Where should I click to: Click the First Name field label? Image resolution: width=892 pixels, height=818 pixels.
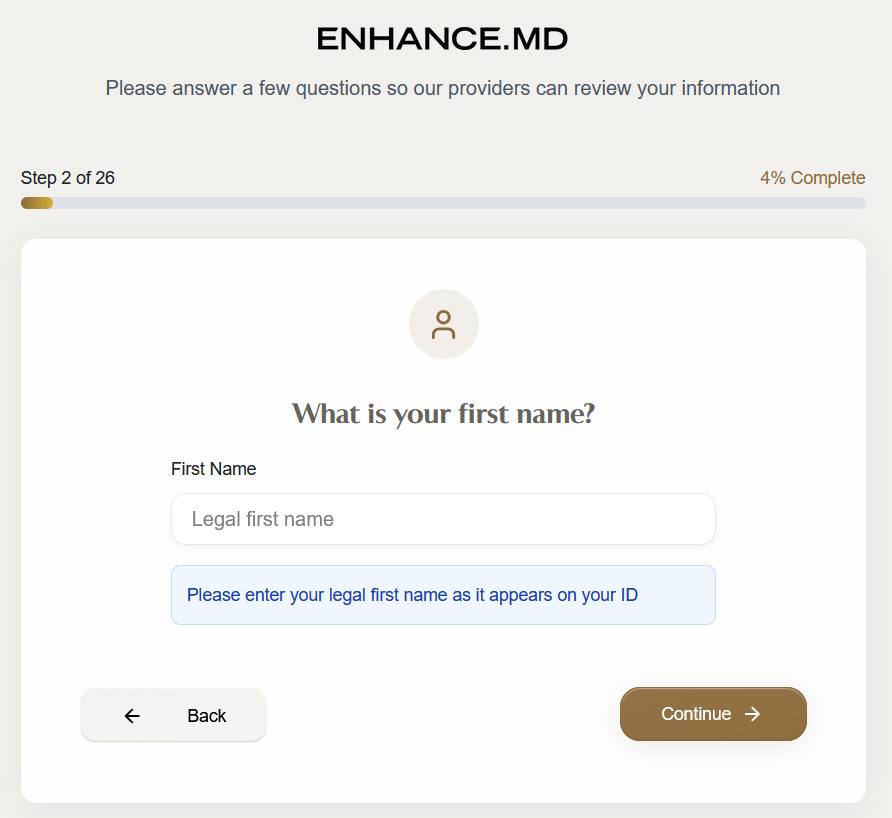coord(213,469)
